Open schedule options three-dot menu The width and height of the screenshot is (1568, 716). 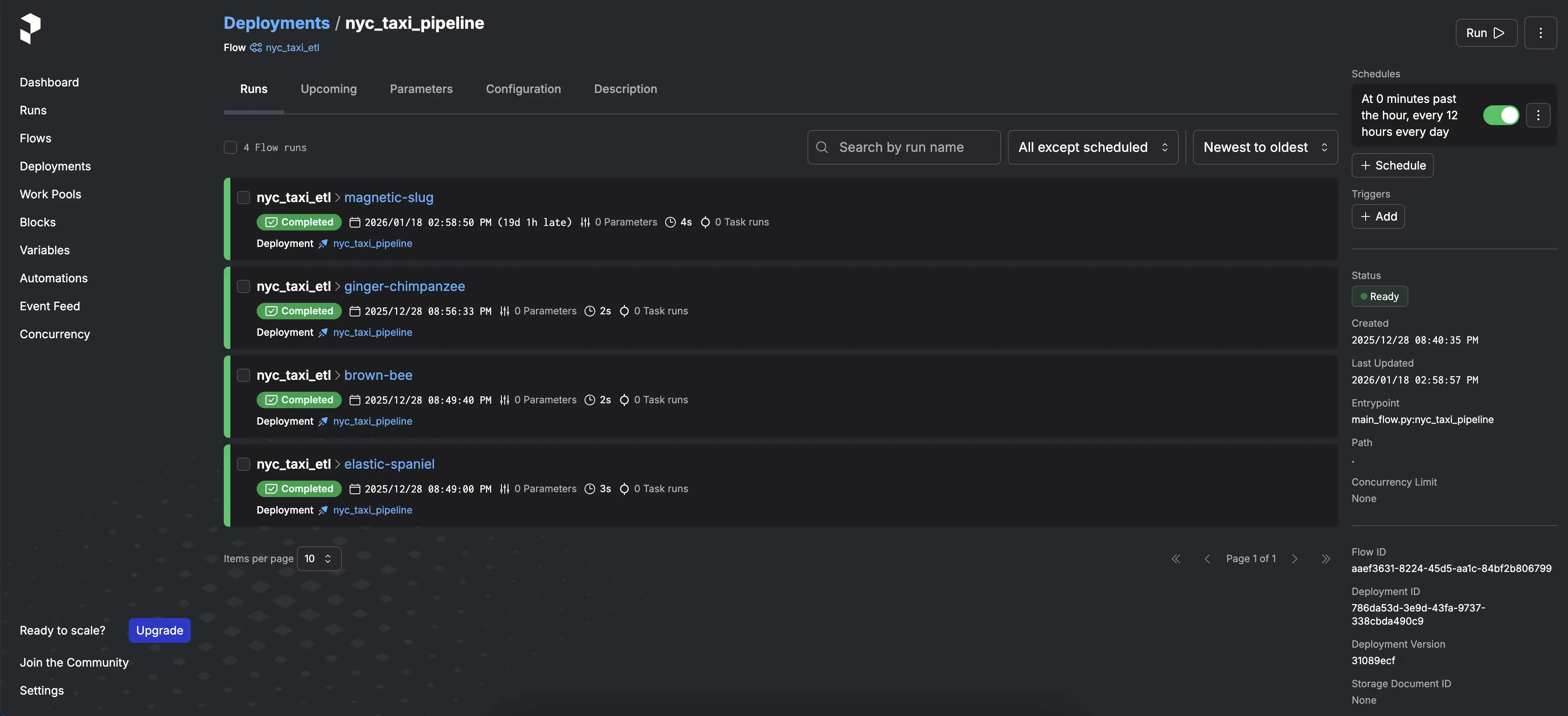tap(1538, 115)
